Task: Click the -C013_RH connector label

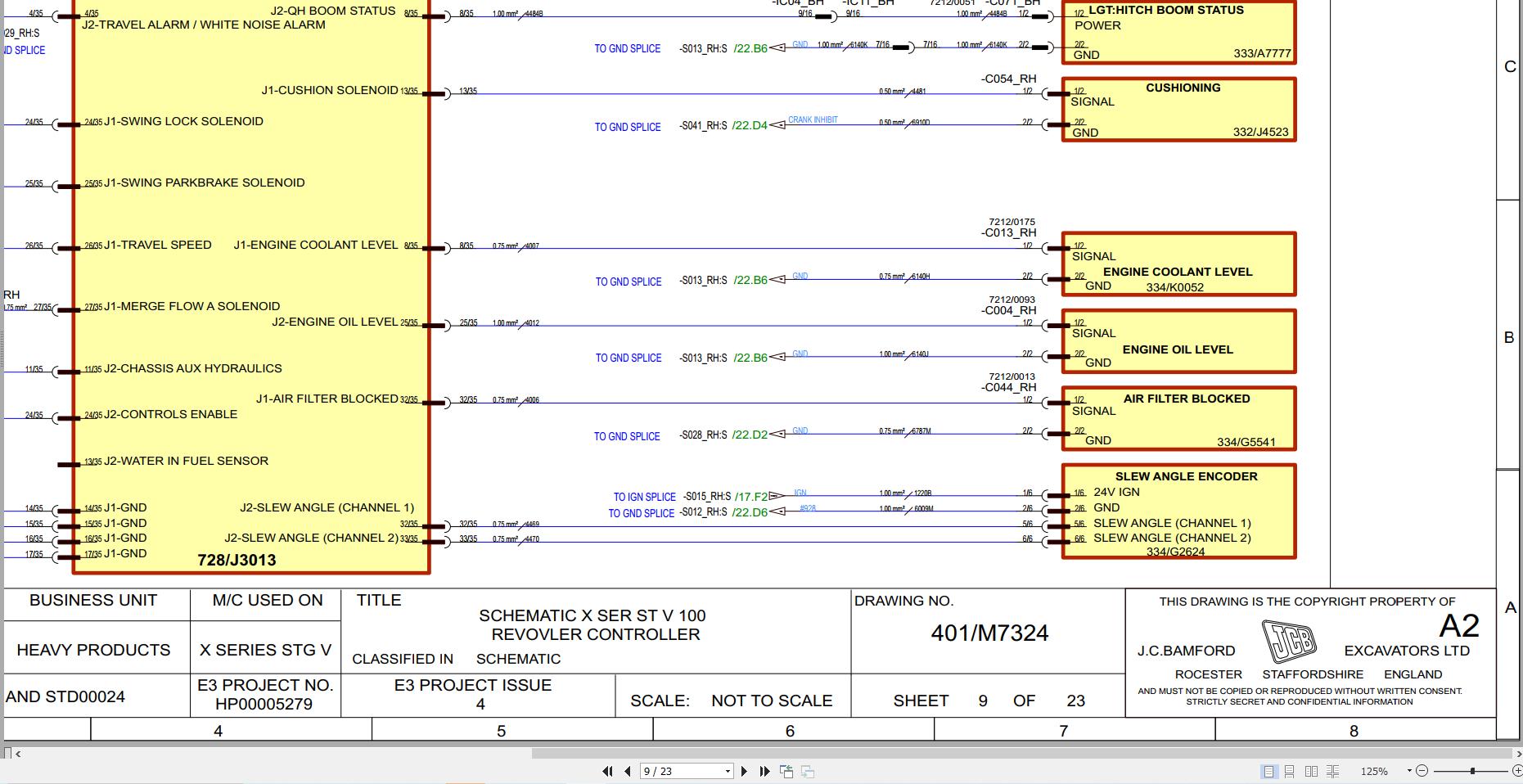Action: [x=1009, y=232]
